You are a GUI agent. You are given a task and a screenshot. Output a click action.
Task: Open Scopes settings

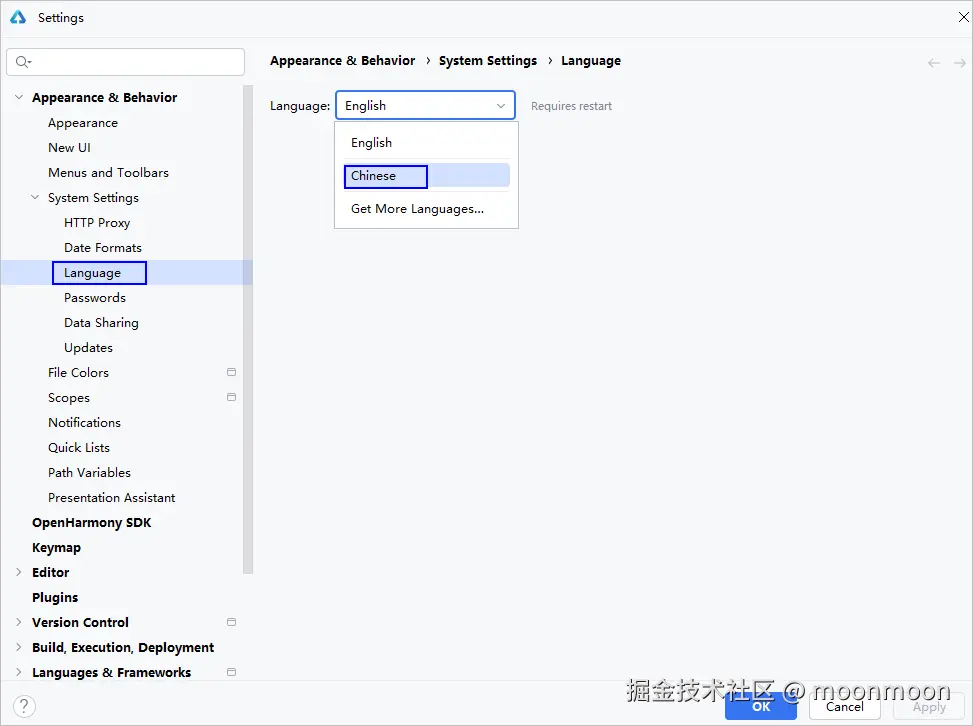click(68, 398)
